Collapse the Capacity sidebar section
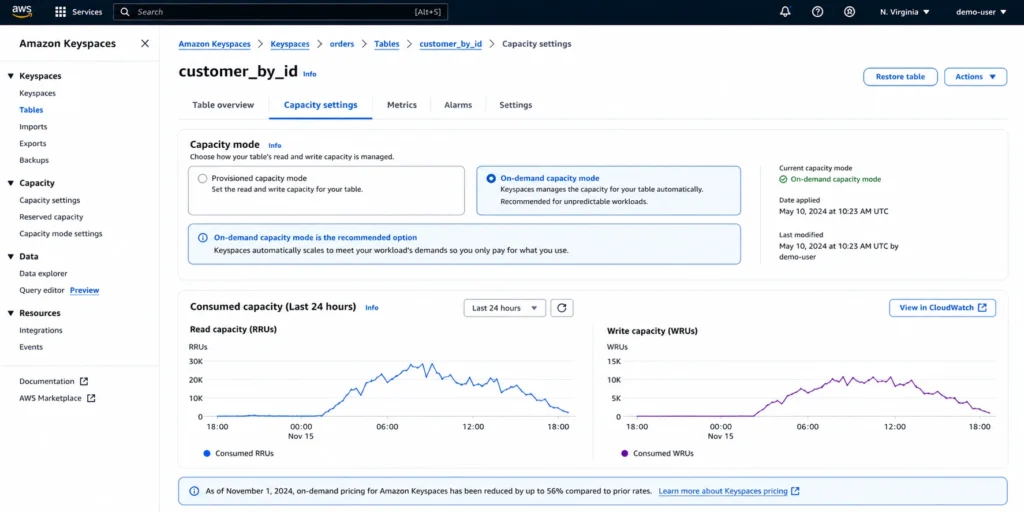 (10, 184)
